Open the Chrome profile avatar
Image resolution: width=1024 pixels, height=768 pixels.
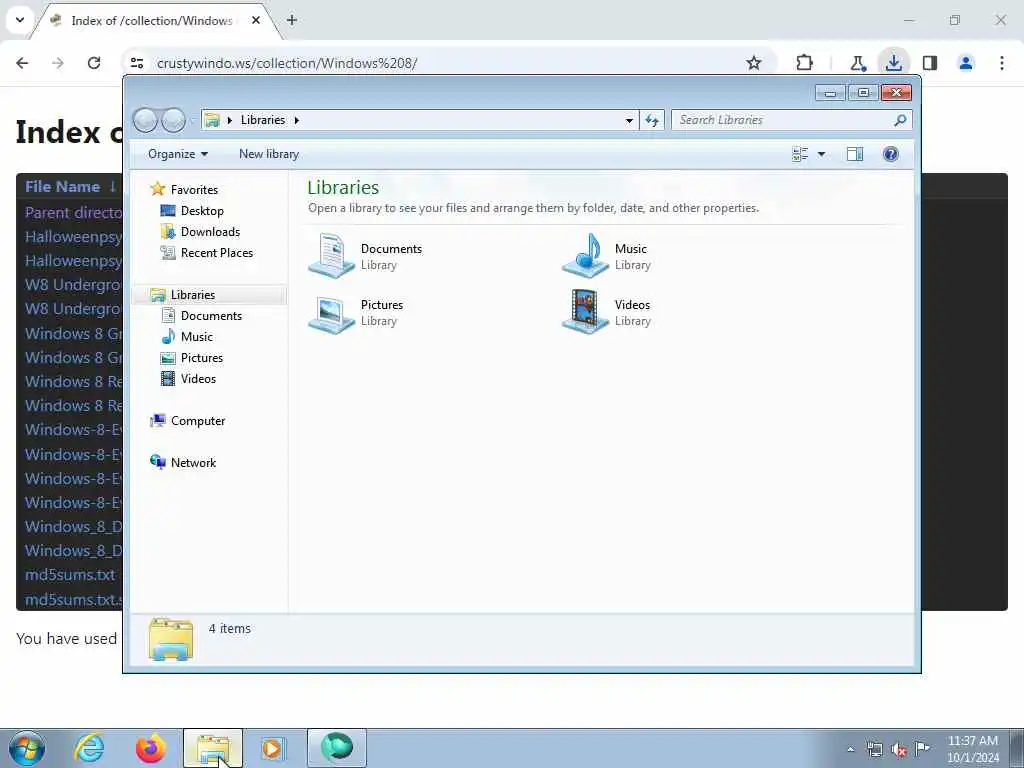[x=965, y=63]
